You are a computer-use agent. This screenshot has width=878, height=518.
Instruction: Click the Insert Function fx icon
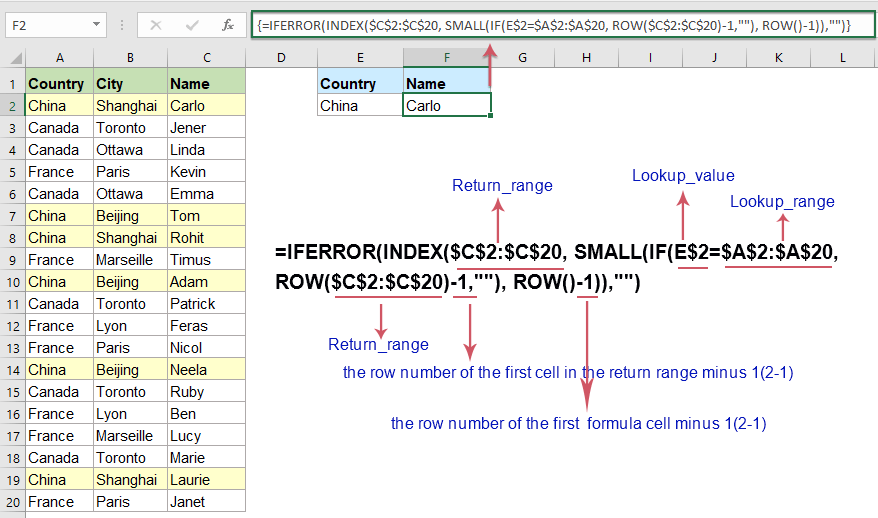click(x=227, y=25)
